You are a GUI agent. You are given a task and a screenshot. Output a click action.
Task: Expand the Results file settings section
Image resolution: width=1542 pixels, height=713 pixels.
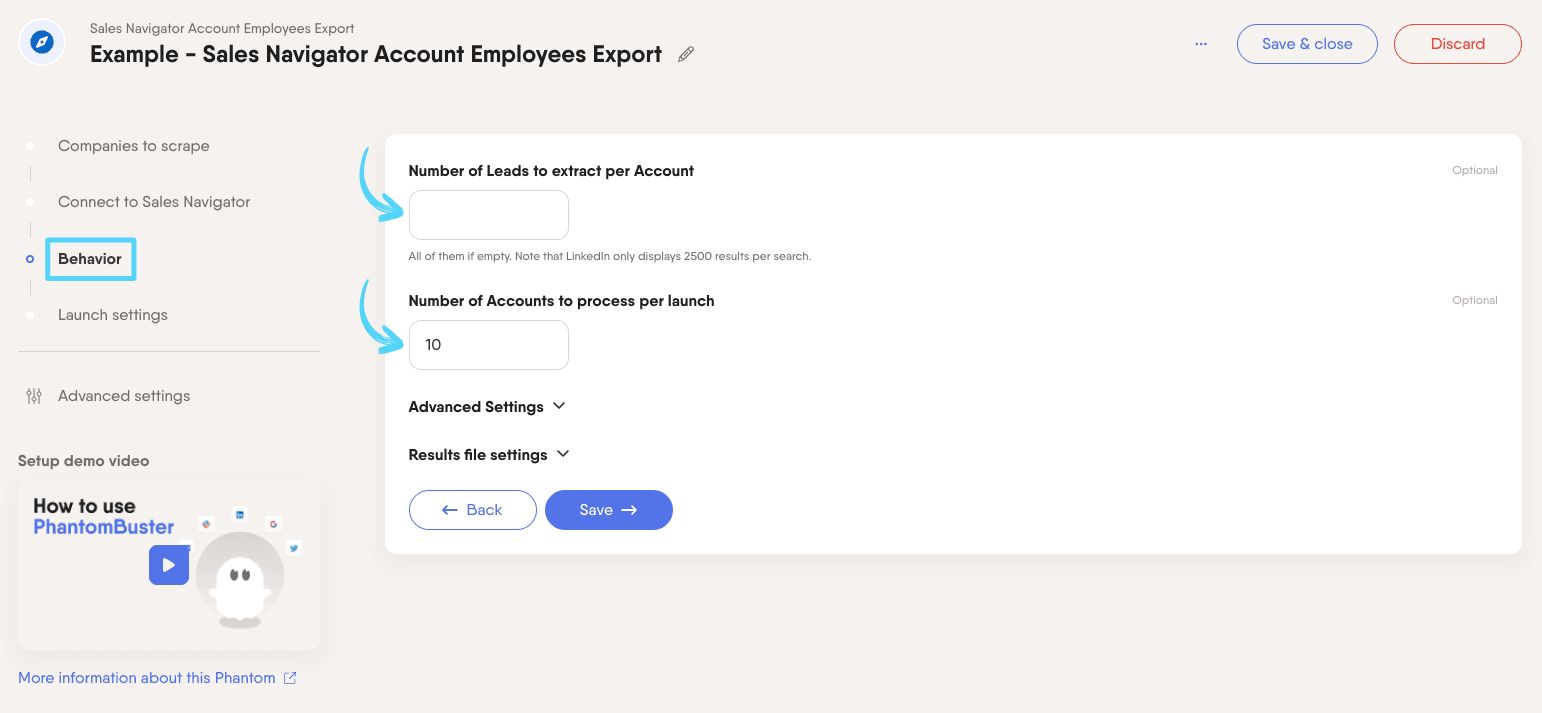[x=489, y=455]
